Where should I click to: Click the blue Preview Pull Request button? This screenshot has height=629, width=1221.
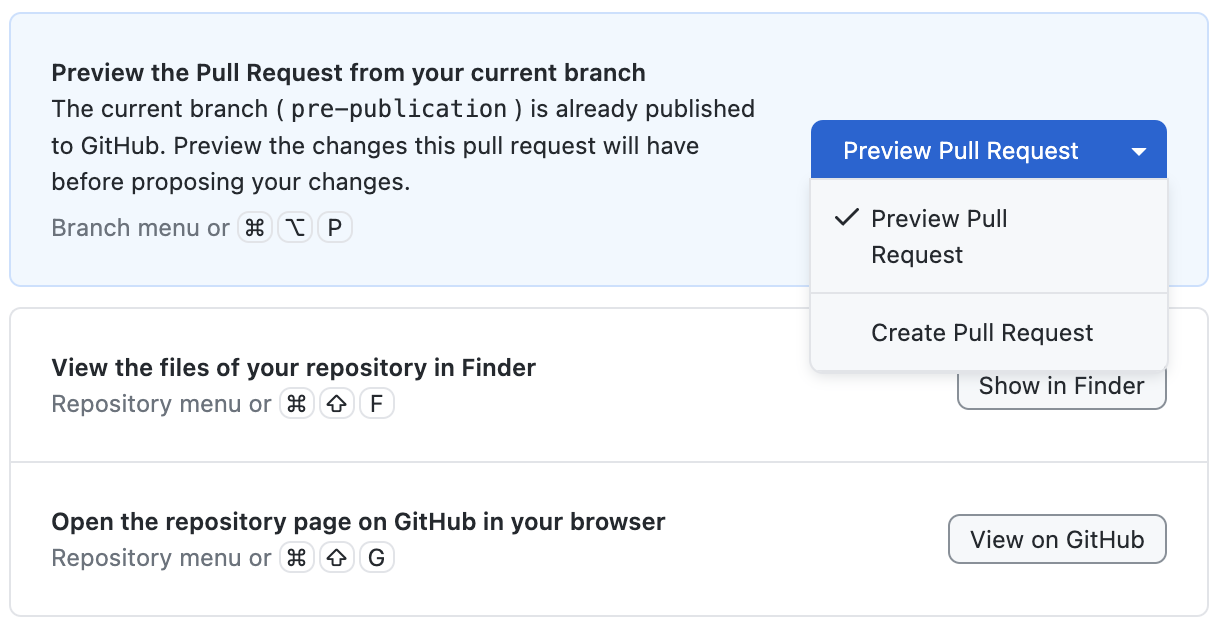[x=961, y=151]
